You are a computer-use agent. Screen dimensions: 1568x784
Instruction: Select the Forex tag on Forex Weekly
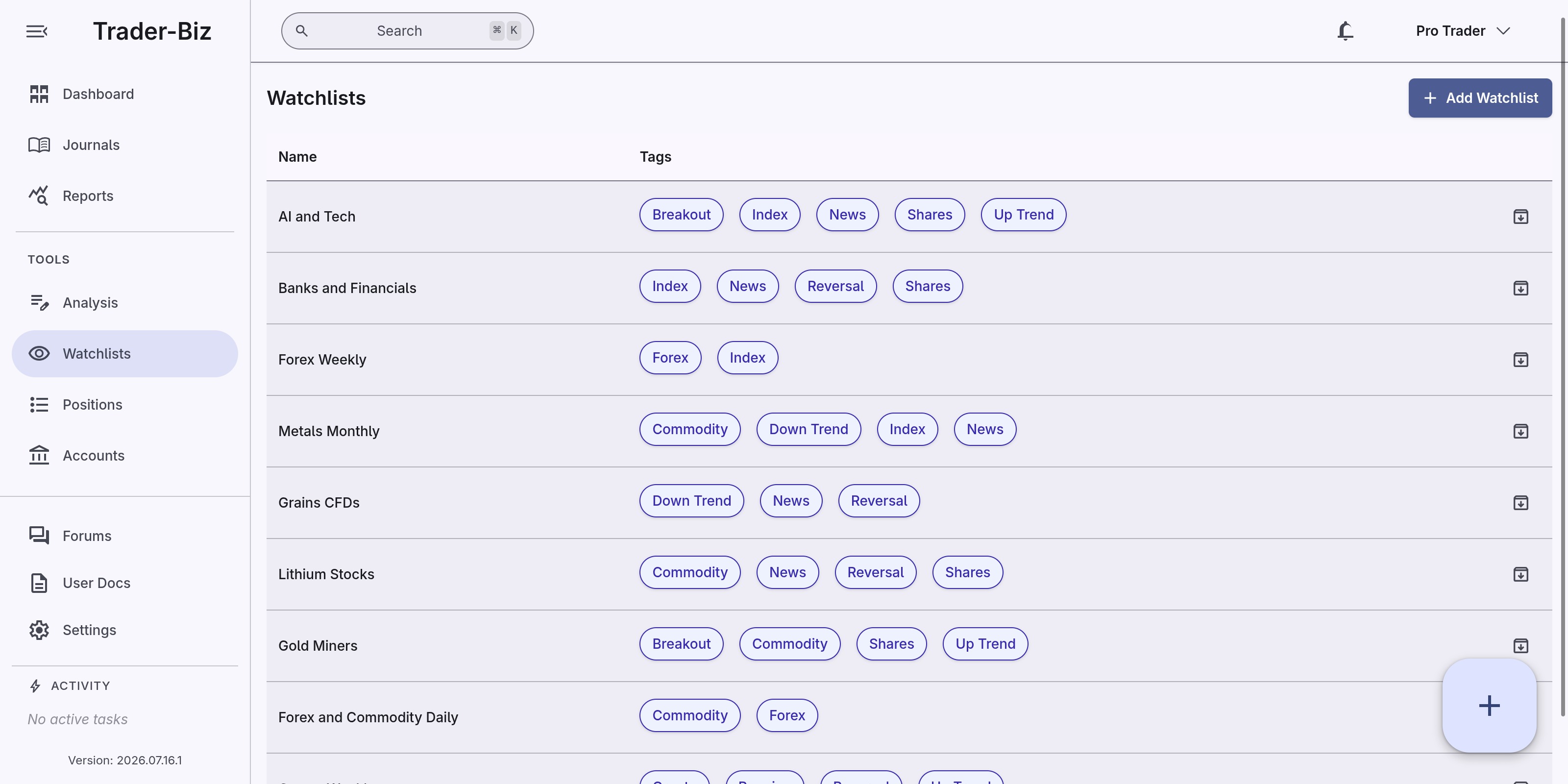[x=670, y=358]
